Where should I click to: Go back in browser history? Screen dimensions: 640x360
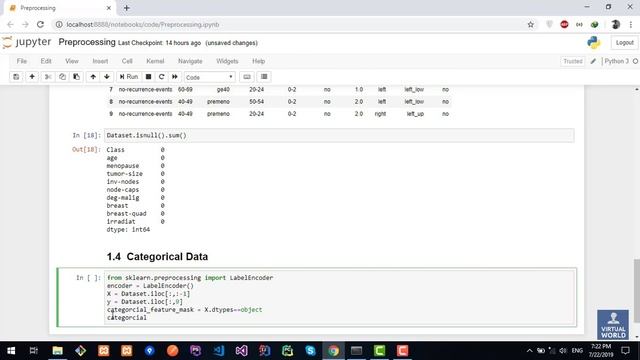tap(11, 24)
